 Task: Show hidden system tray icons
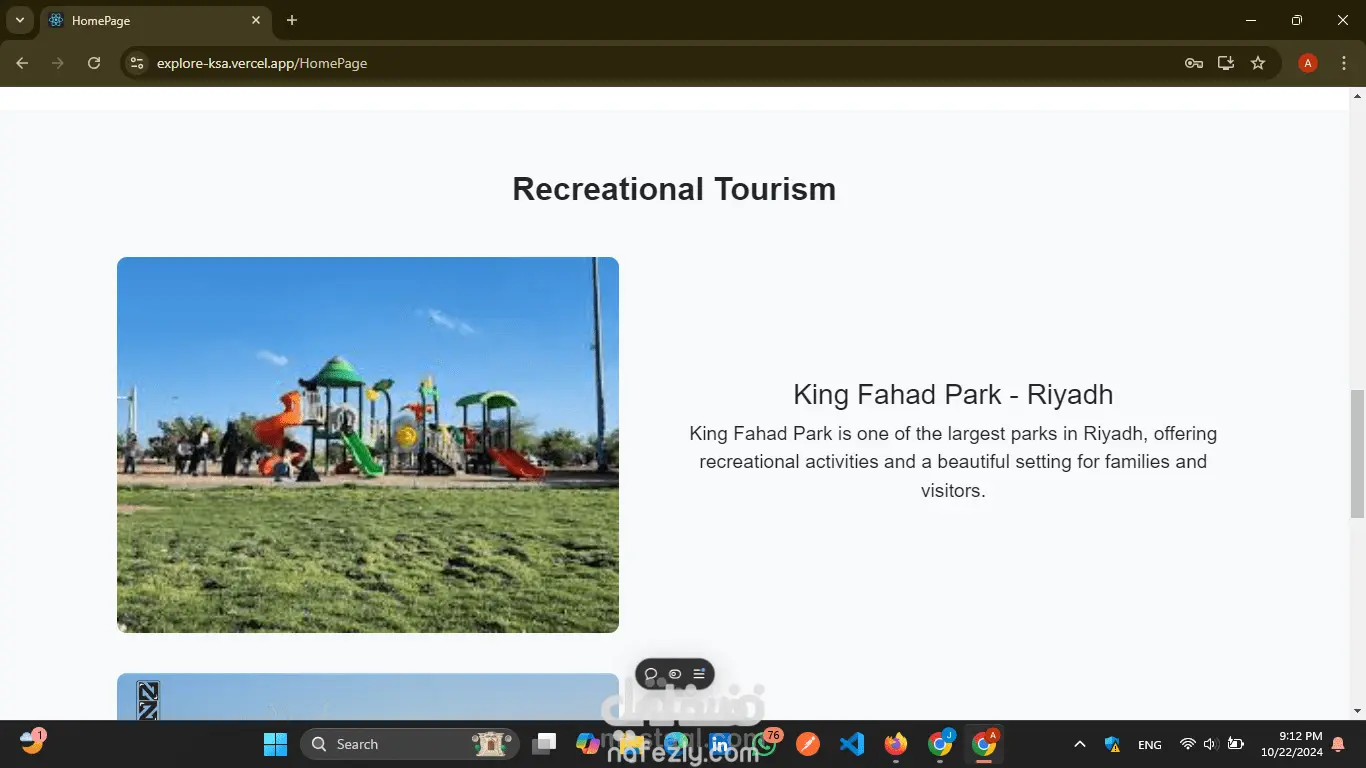coord(1080,744)
